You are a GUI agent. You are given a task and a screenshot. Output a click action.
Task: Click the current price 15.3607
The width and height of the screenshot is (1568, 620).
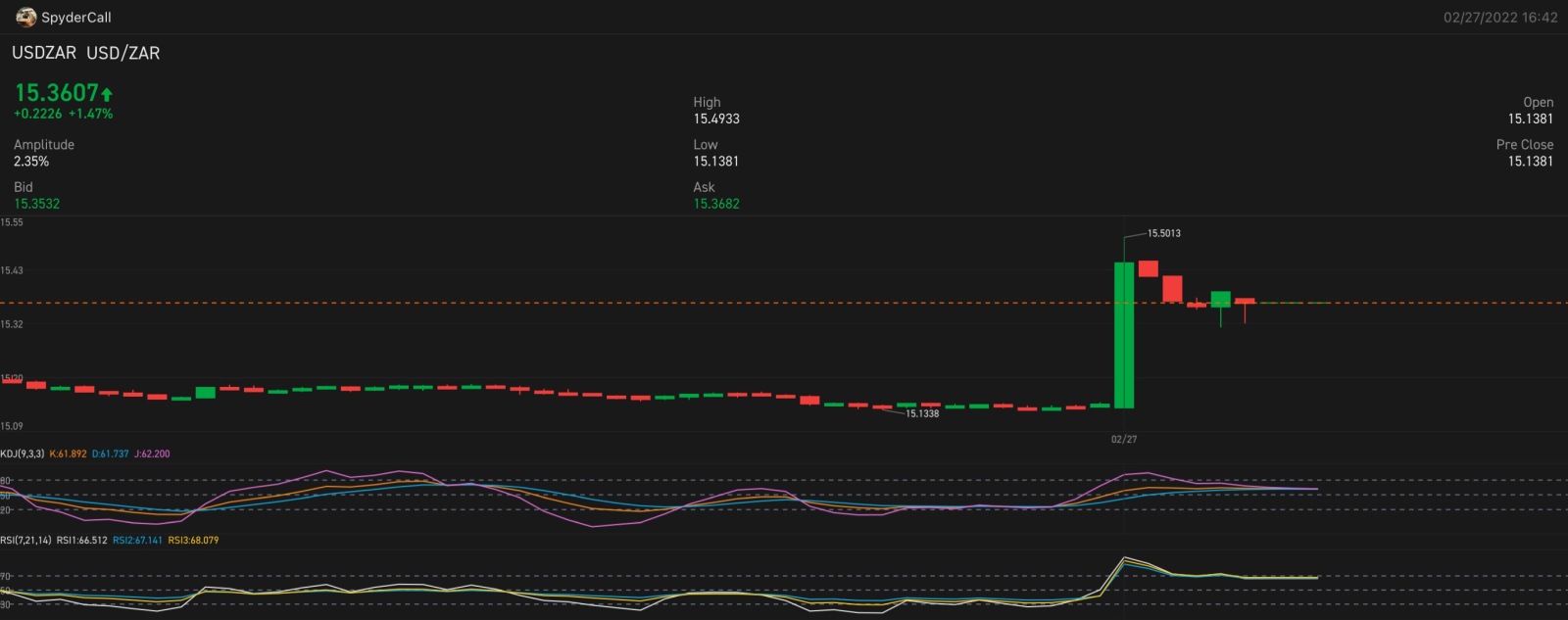[57, 93]
